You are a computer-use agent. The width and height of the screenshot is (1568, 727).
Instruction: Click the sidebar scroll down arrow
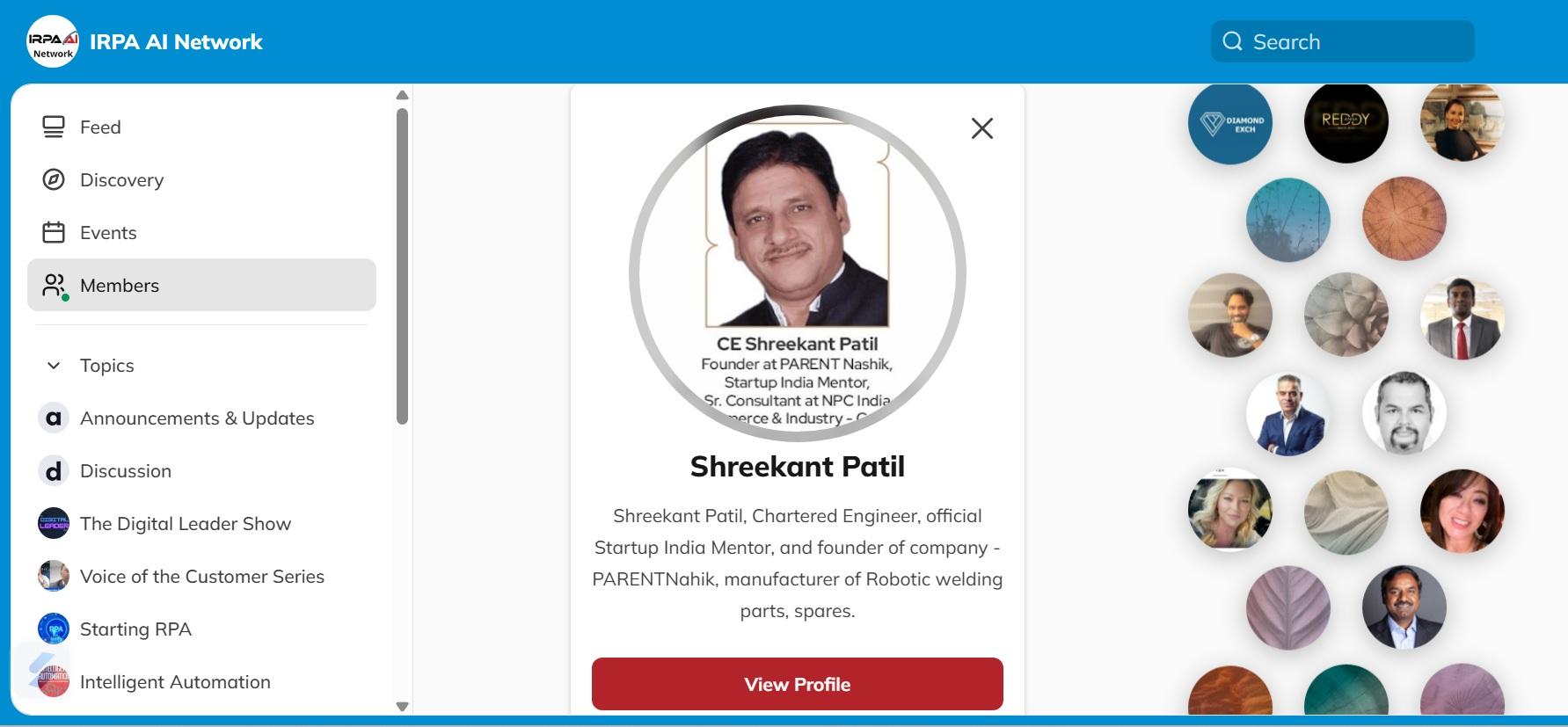click(x=403, y=706)
